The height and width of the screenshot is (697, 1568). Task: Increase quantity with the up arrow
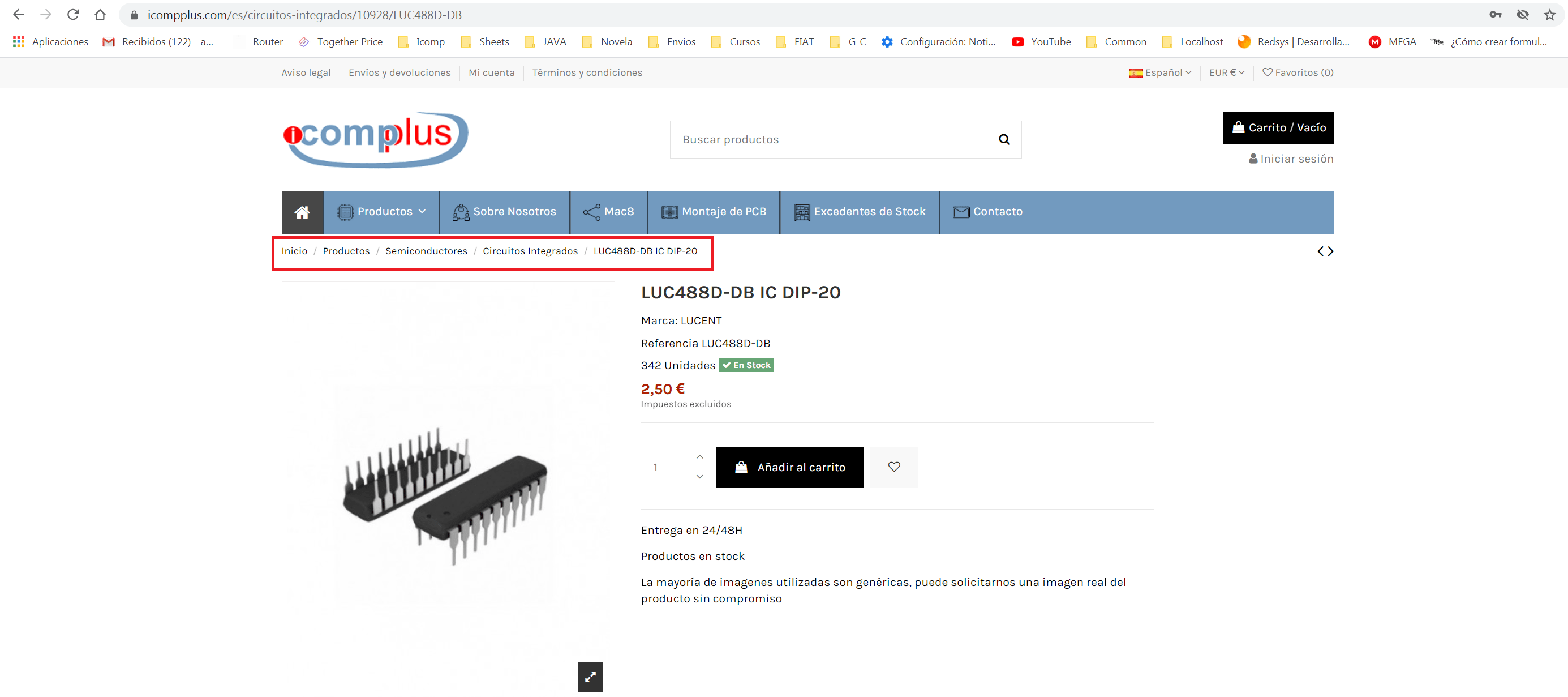699,457
